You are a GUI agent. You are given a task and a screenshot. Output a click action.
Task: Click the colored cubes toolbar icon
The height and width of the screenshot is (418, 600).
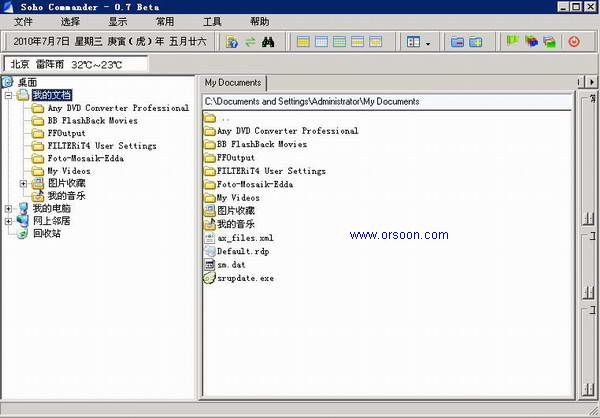[530, 42]
